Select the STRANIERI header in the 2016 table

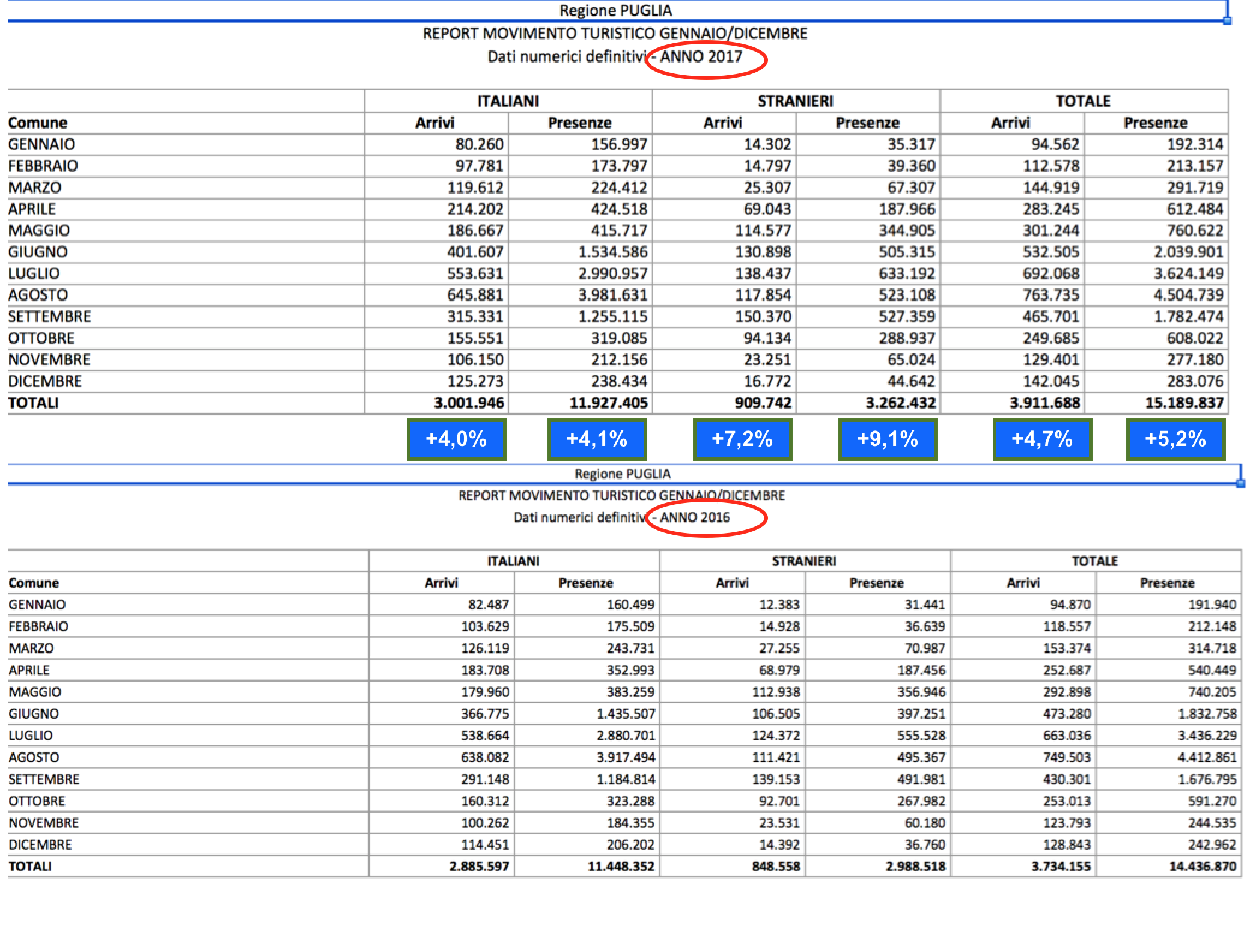804,561
